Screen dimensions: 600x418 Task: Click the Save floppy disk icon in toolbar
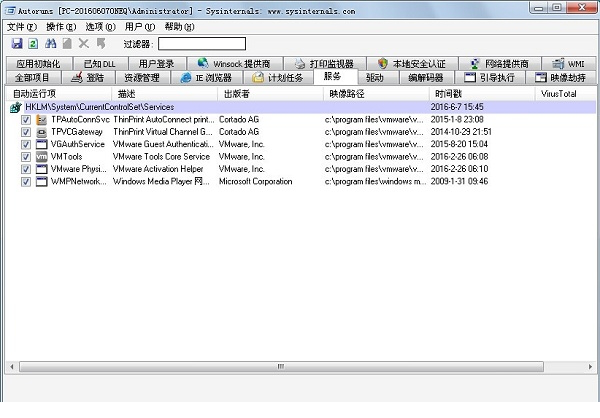pos(17,44)
